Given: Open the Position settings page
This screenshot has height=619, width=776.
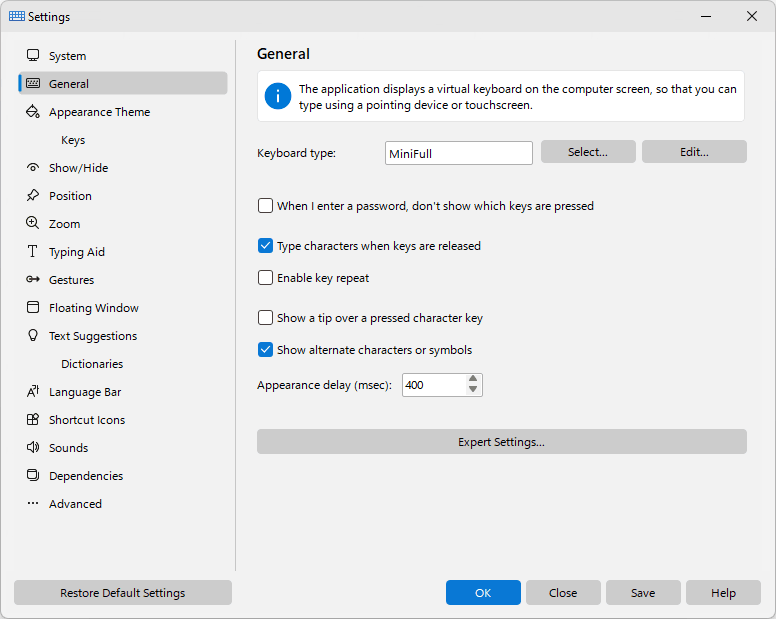Looking at the screenshot, I should pos(123,195).
